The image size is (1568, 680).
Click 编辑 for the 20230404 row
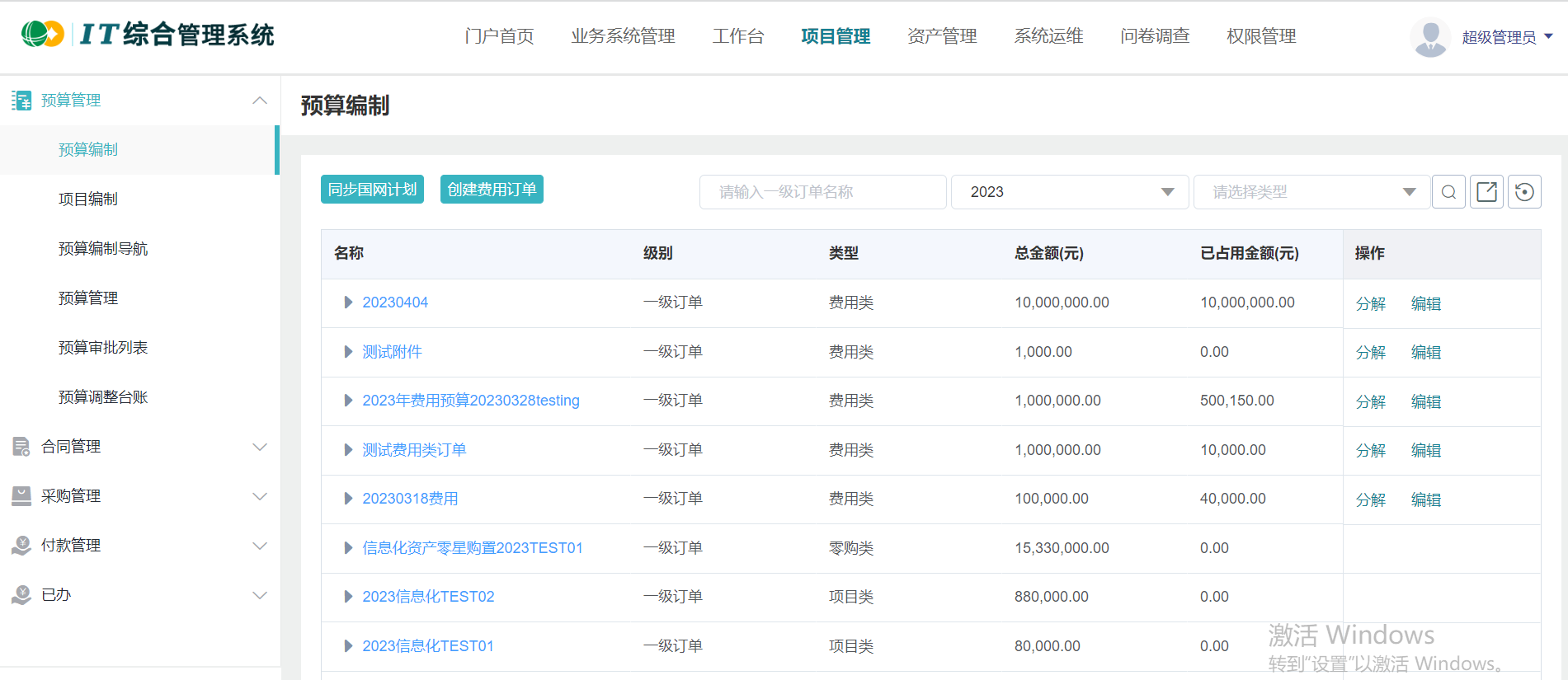(1425, 303)
